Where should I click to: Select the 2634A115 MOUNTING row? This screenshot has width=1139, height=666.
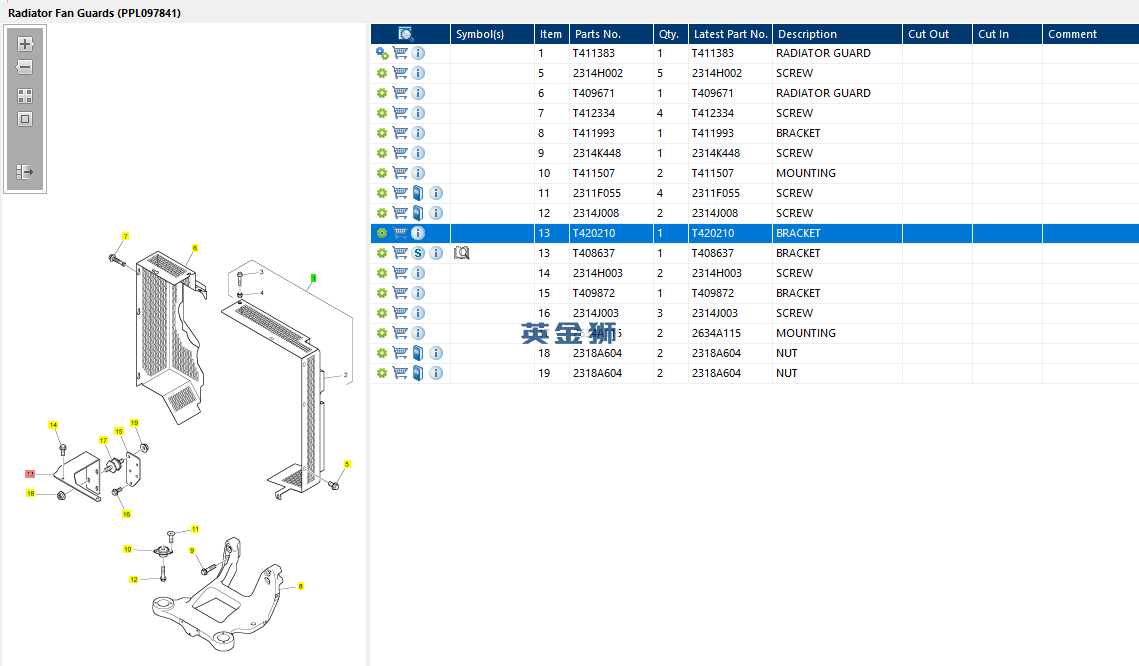click(x=755, y=333)
